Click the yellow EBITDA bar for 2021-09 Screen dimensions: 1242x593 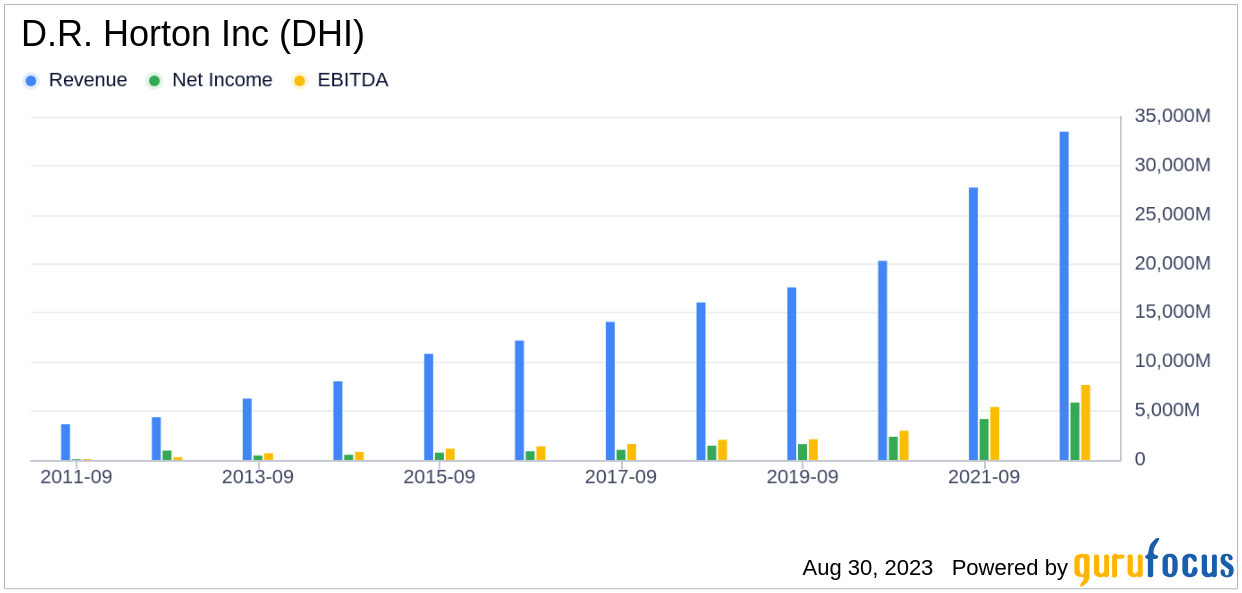pyautogui.click(x=995, y=434)
